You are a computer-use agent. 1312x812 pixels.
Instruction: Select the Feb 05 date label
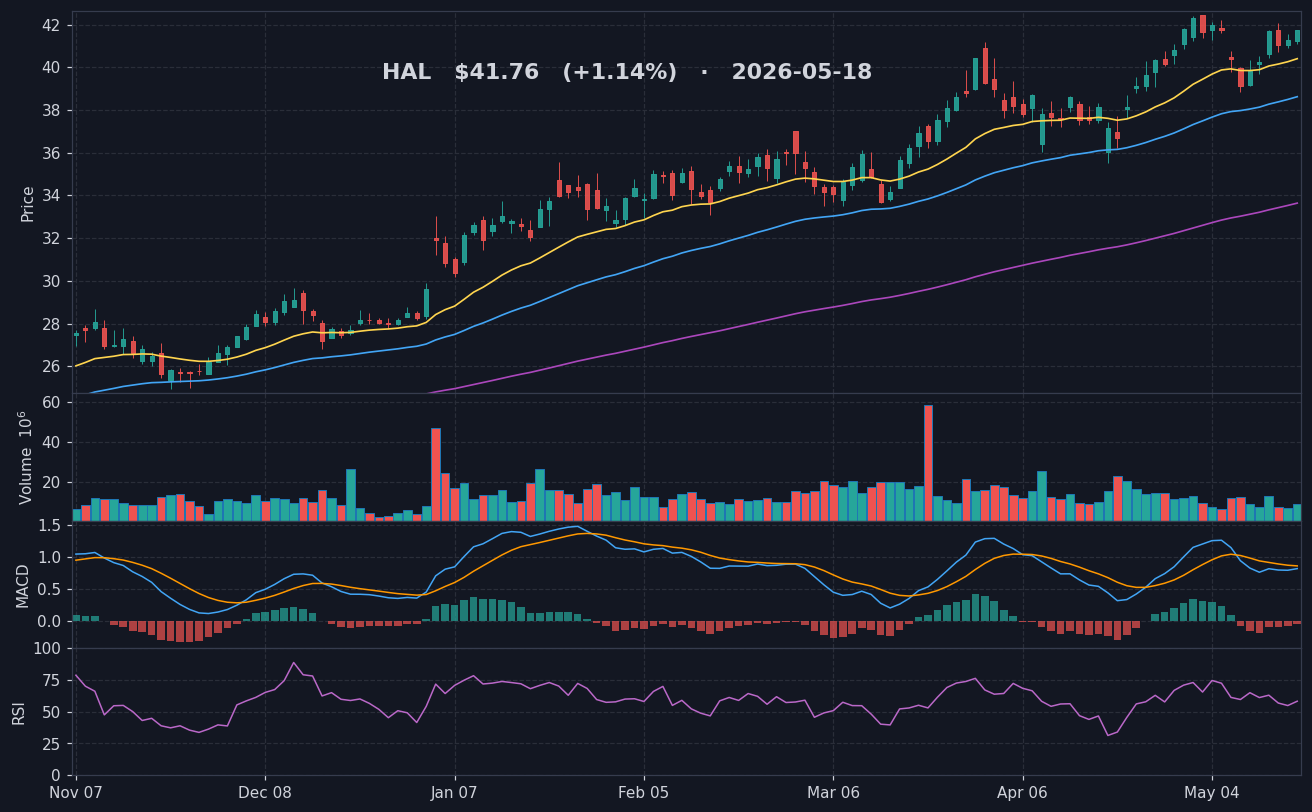pyautogui.click(x=644, y=794)
